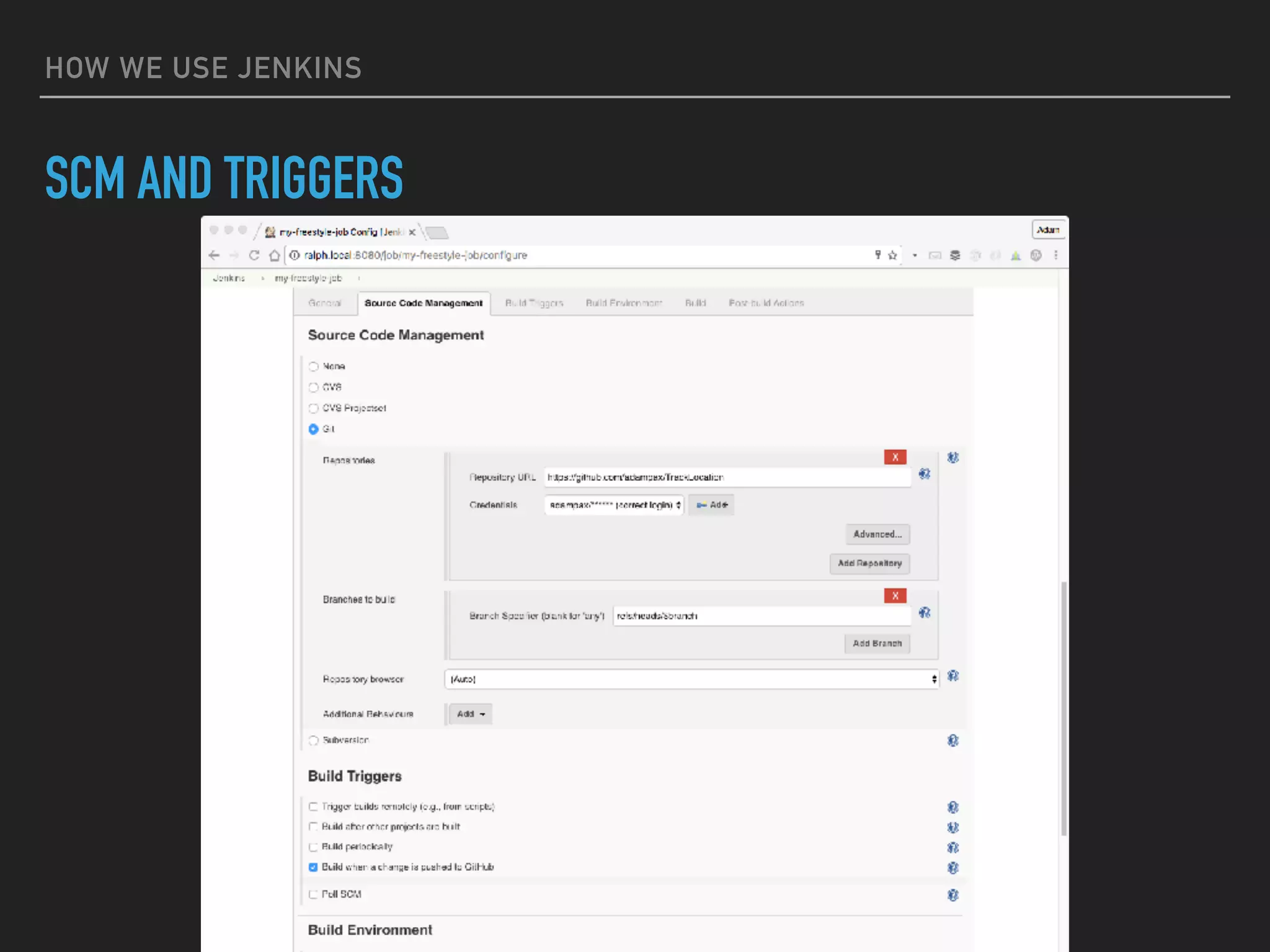This screenshot has width=1270, height=952.
Task: Click the Add Branch button
Action: 877,643
